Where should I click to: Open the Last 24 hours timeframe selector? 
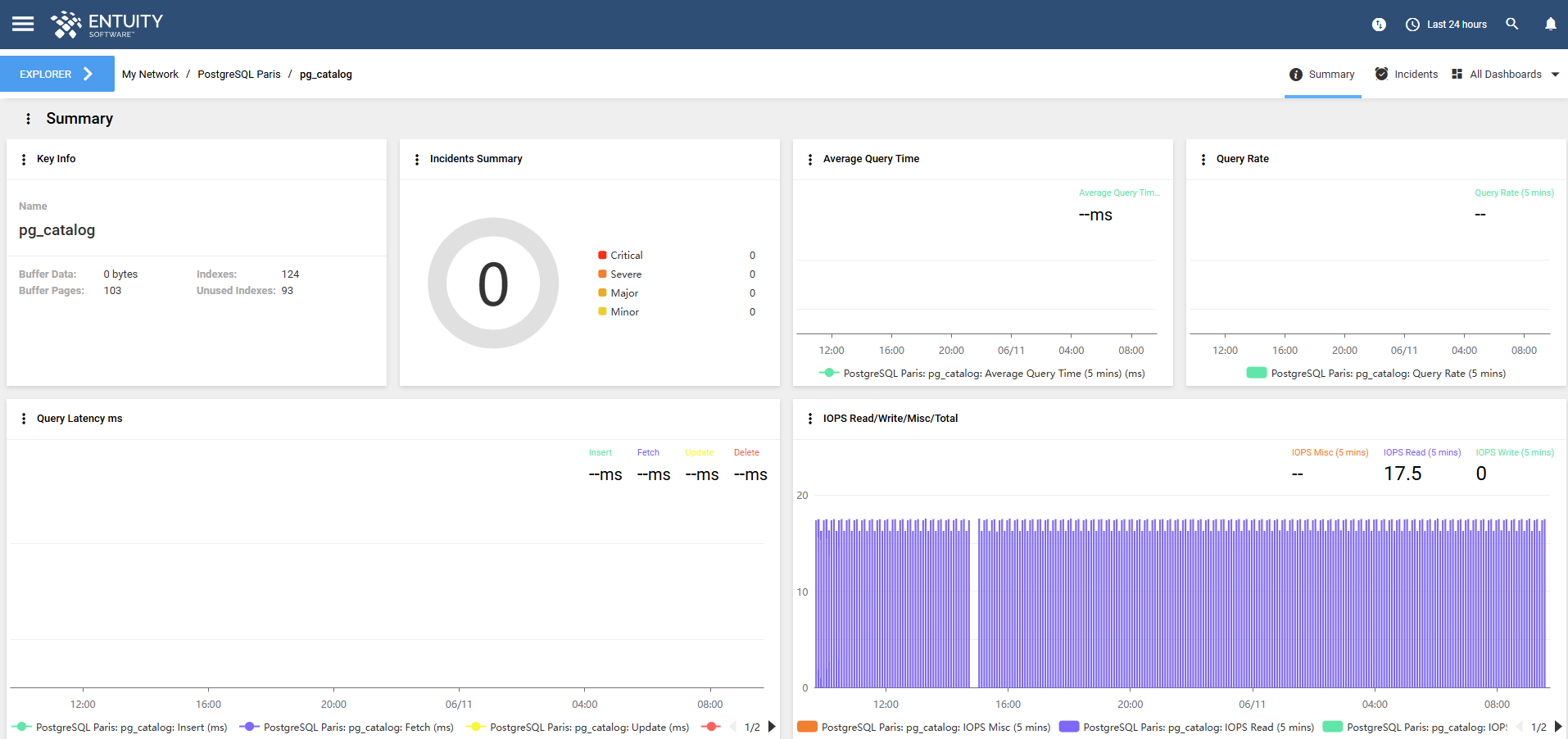(x=1446, y=25)
